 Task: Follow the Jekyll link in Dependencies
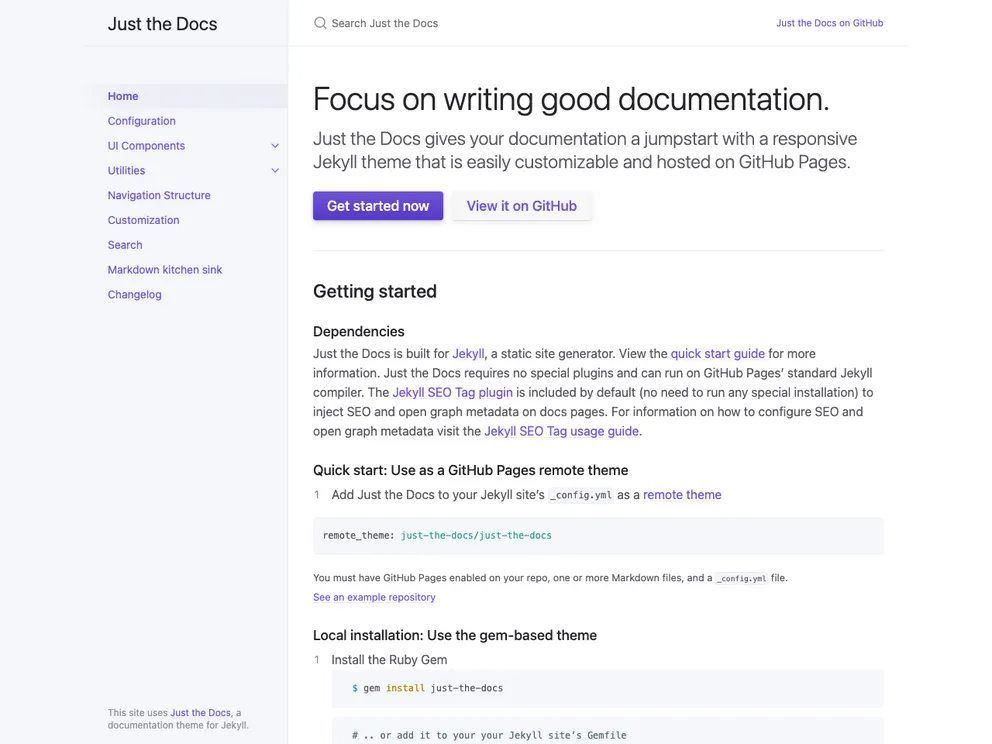click(468, 353)
